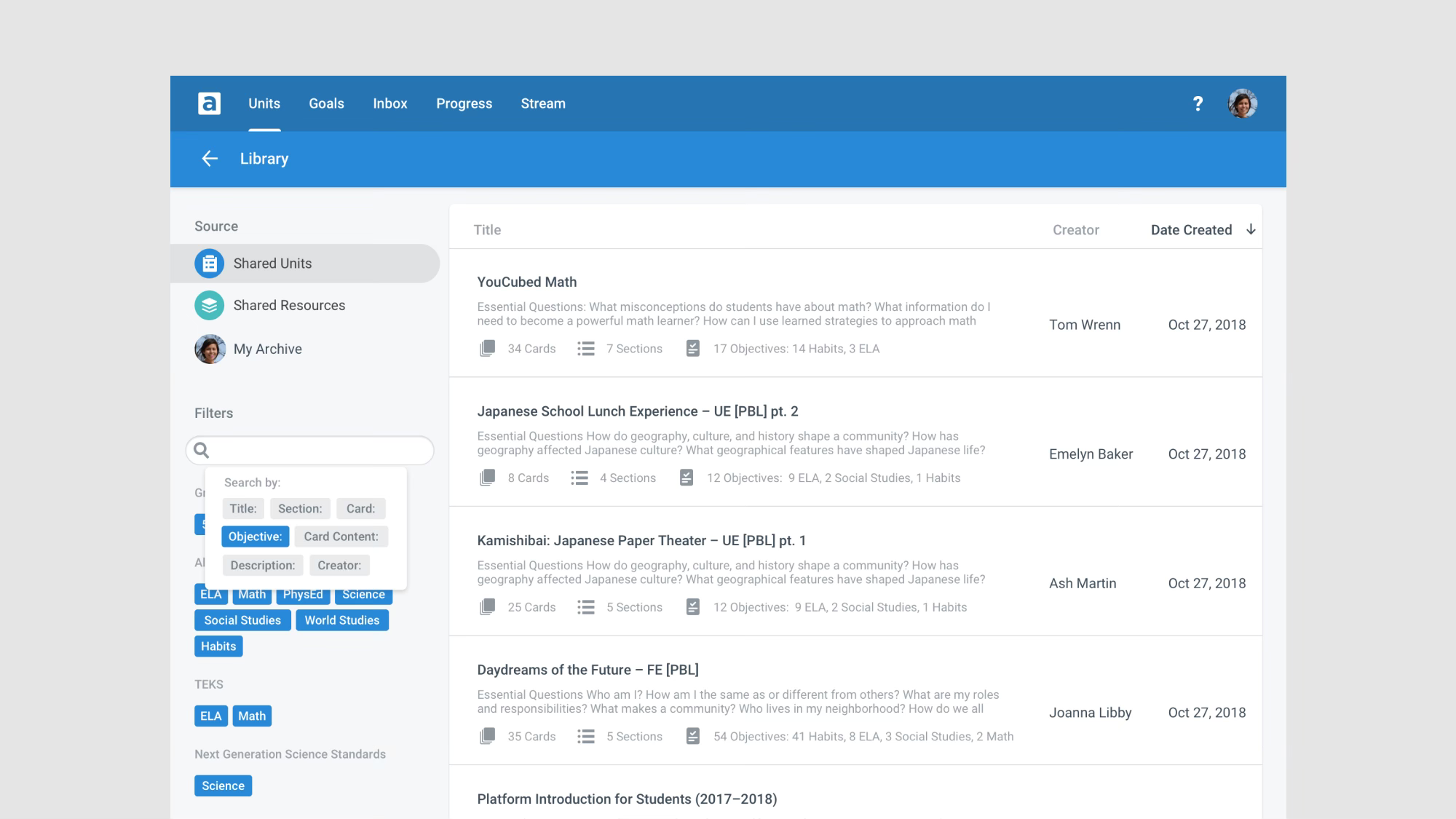
Task: Toggle the Objective: search-by chip
Action: 255,537
